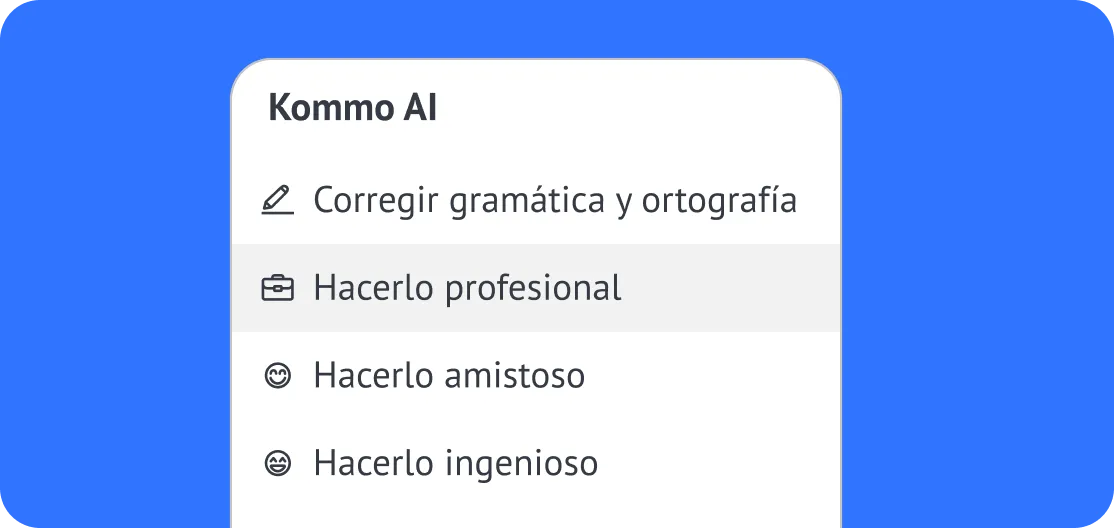Click the word "Corregir" in first option
Screen dimensions: 1114x528
(375, 201)
